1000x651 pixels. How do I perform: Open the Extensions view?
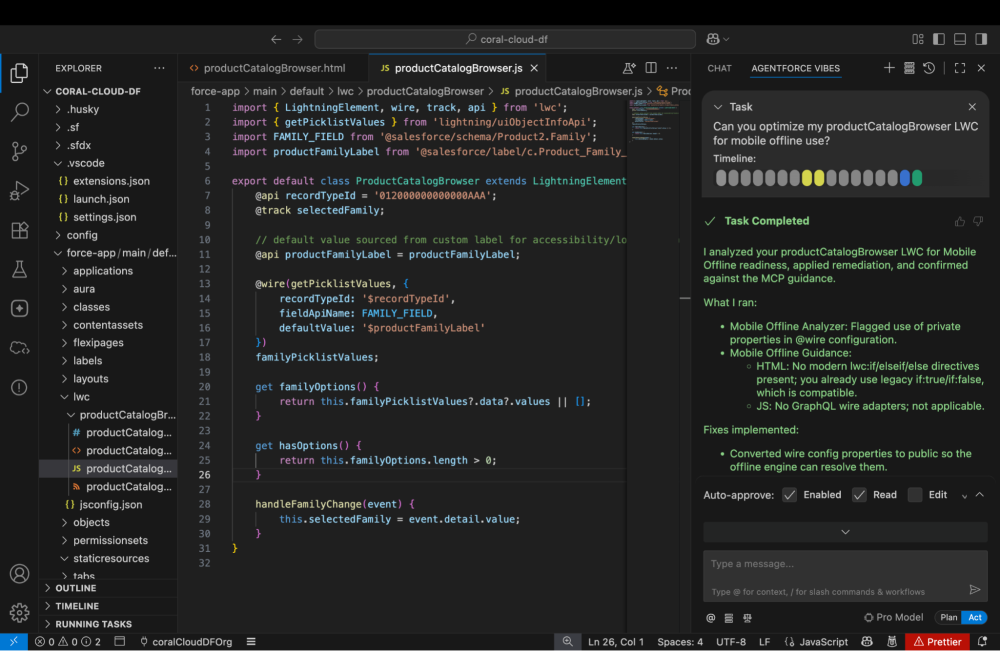coord(20,229)
